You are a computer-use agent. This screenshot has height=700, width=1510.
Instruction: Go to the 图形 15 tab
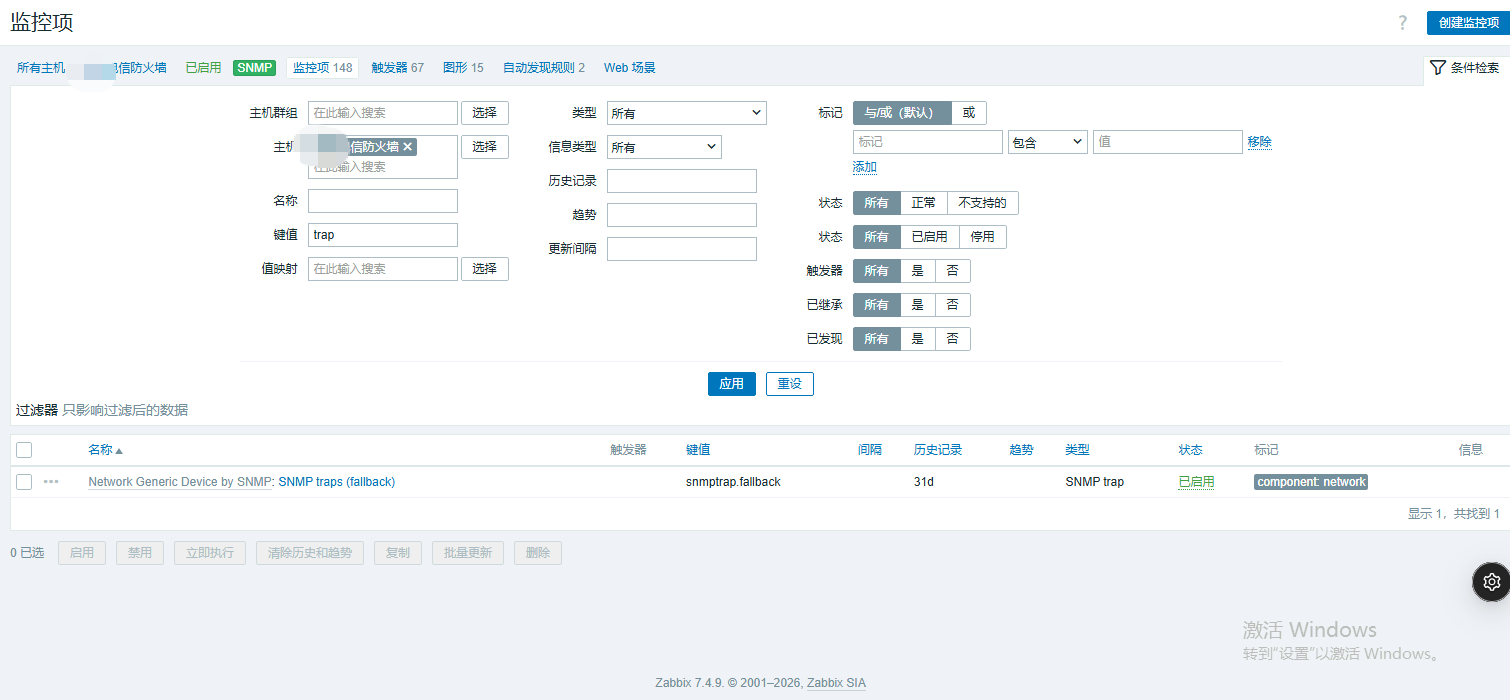click(x=463, y=68)
